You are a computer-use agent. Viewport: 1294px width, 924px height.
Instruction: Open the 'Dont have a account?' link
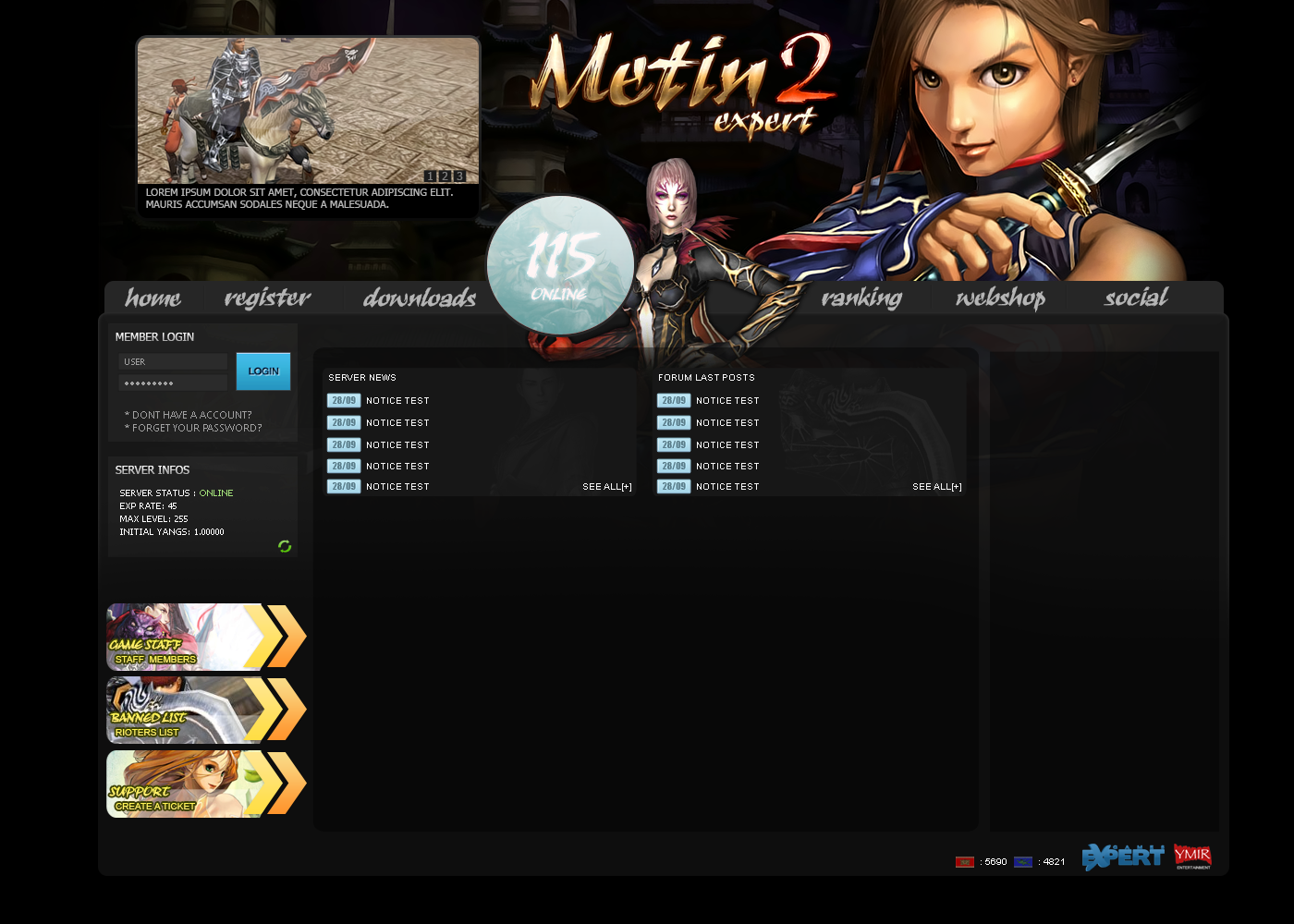189,415
